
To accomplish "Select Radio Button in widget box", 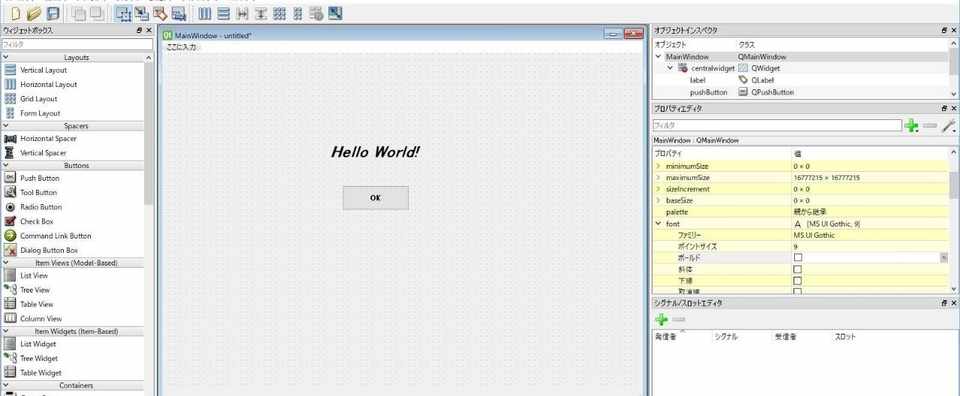I will pyautogui.click(x=40, y=207).
